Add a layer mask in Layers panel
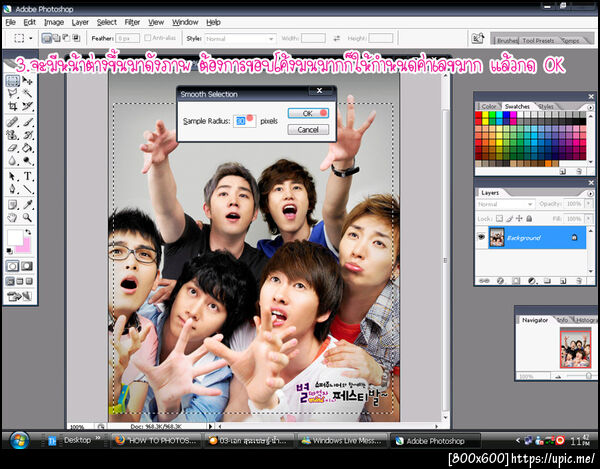Screen dimensions: 600x469 tap(516, 281)
